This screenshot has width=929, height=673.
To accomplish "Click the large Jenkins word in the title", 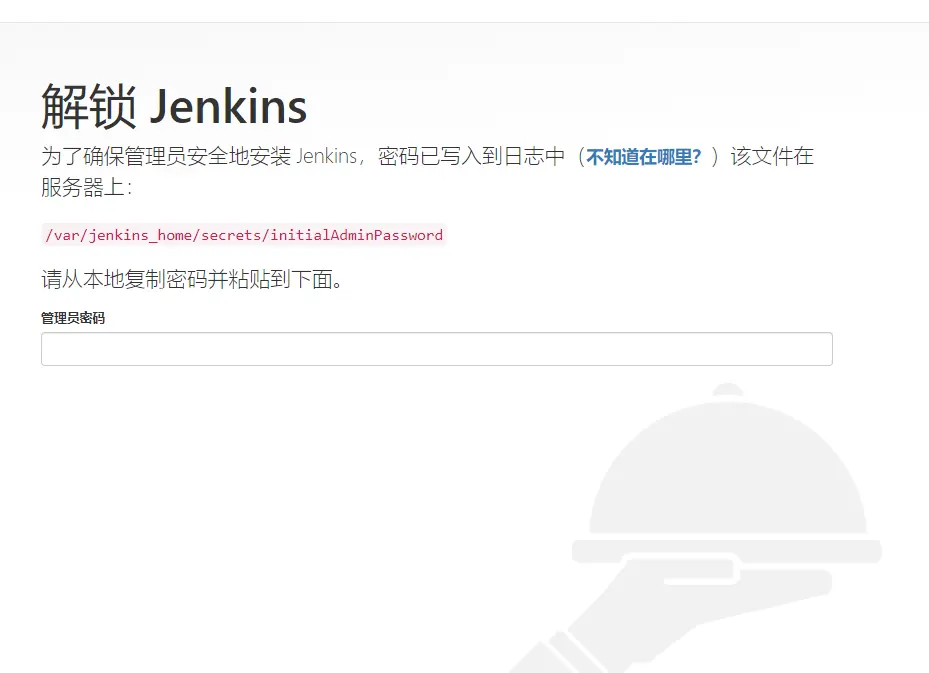I will tap(229, 107).
